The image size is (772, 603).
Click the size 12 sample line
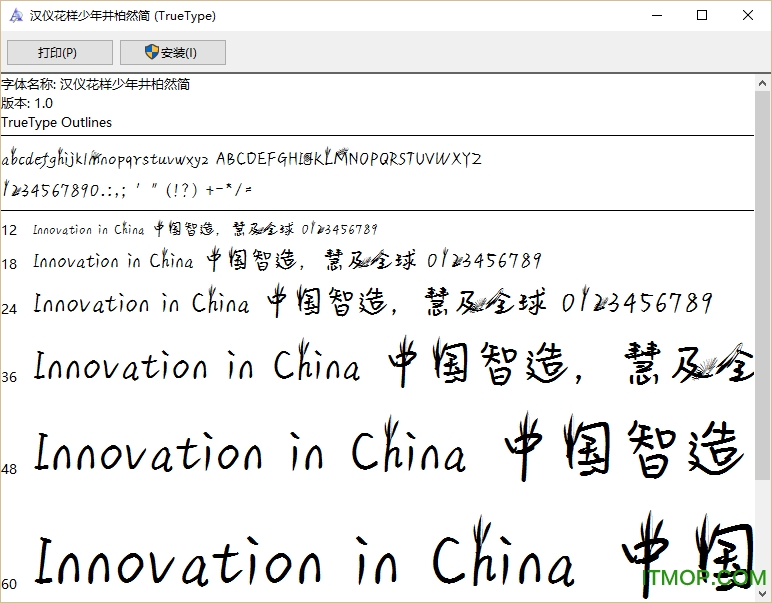tap(205, 229)
